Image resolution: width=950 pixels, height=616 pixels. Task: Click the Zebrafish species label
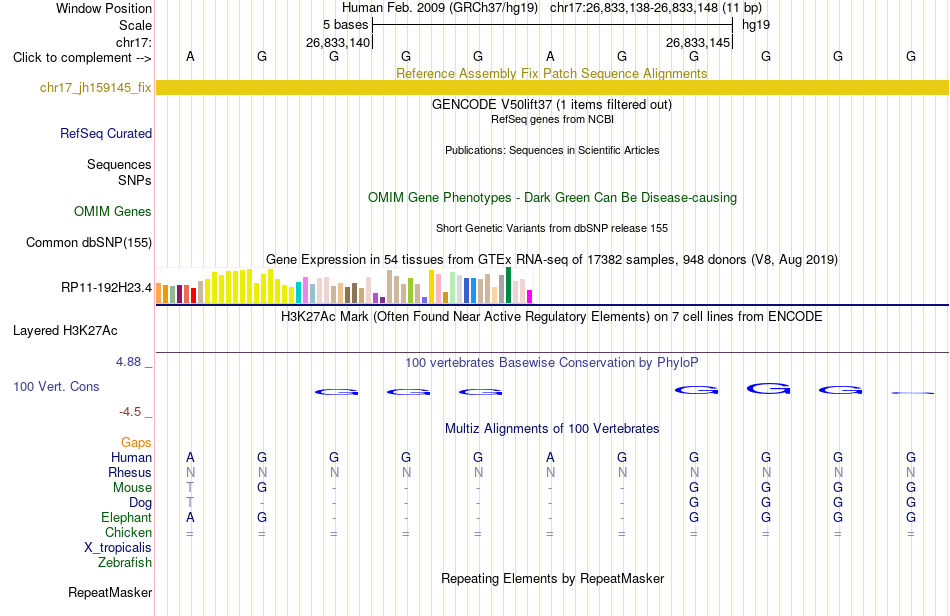125,563
